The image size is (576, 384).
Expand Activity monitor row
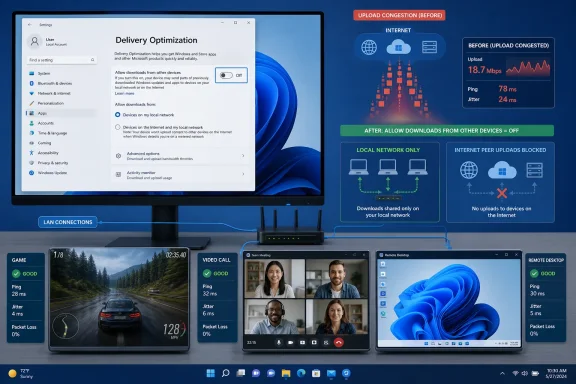point(180,175)
